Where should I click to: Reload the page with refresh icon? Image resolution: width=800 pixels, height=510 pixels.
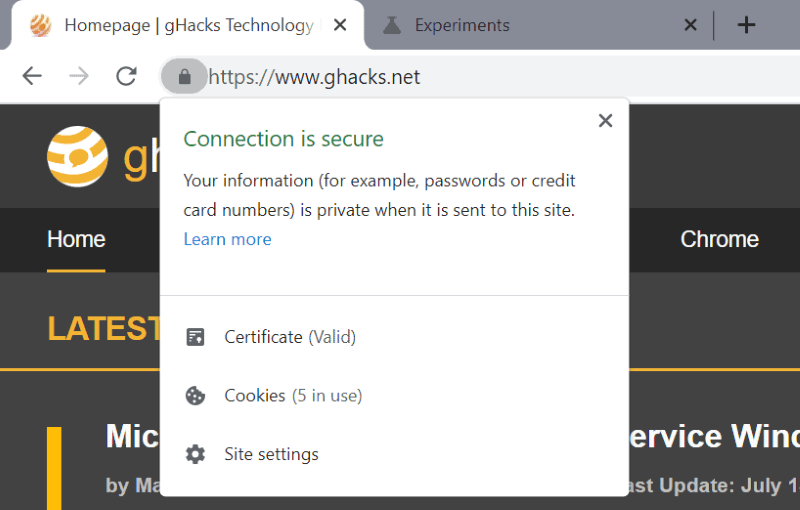click(126, 76)
